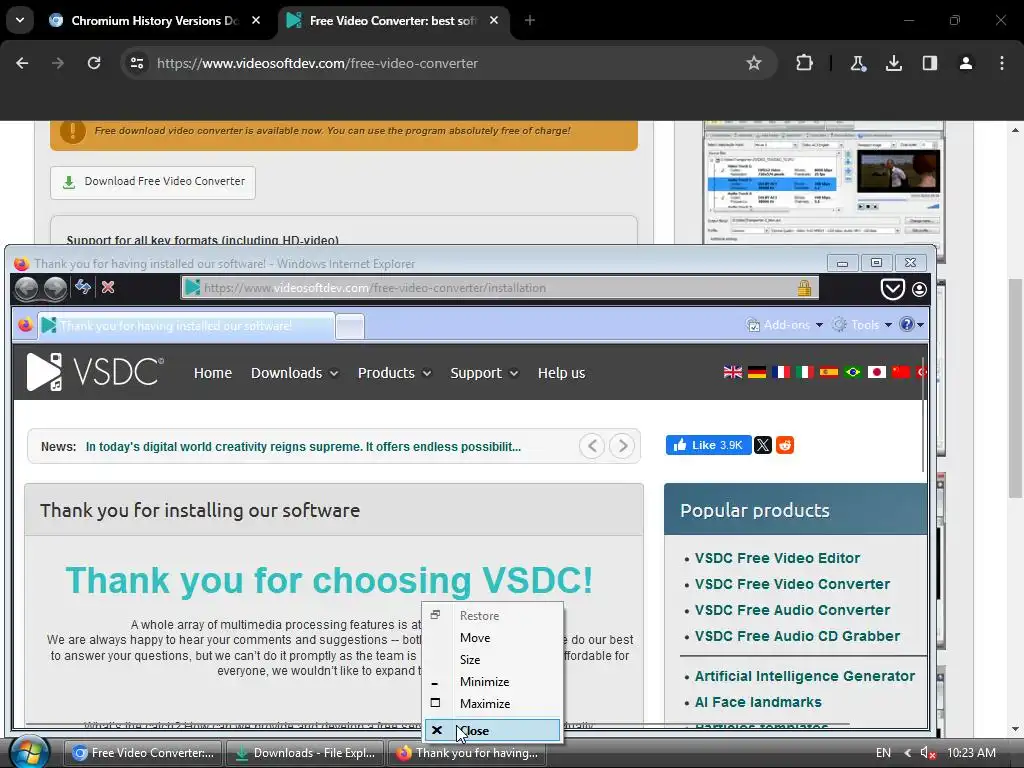Open Chromium three-dot menu
The image size is (1024, 768).
1002,63
